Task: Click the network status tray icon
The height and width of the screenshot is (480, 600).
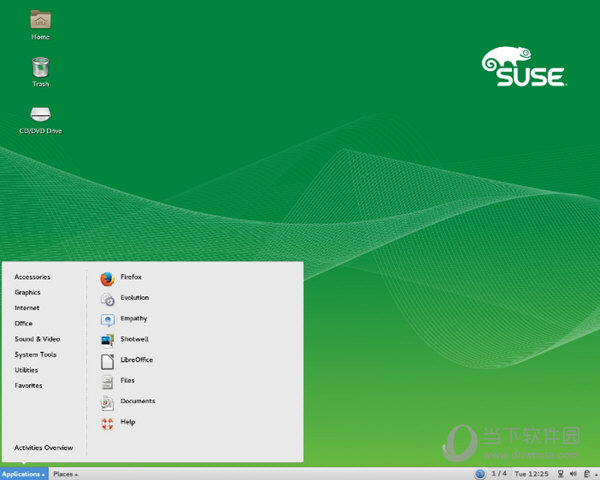Action: pyautogui.click(x=561, y=474)
